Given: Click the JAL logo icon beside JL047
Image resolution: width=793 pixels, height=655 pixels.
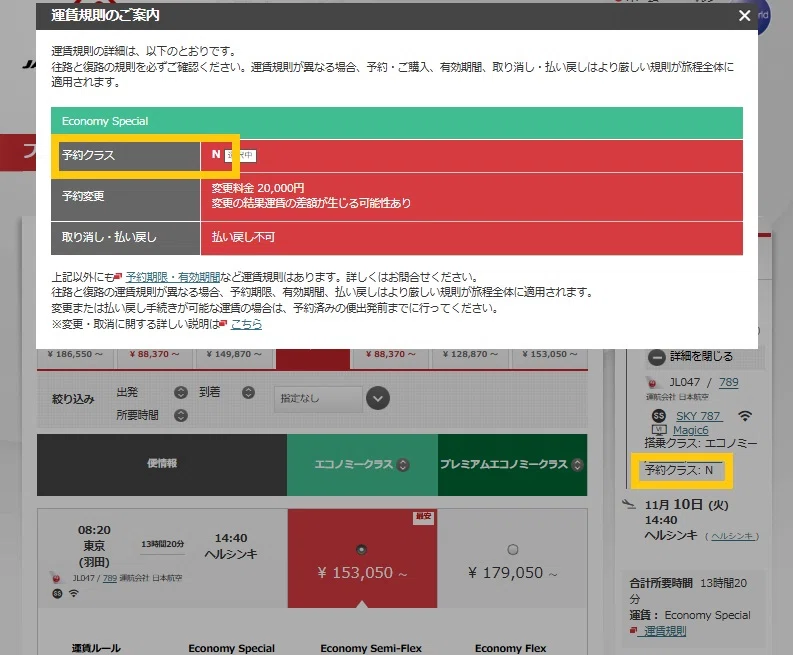Looking at the screenshot, I should [652, 383].
